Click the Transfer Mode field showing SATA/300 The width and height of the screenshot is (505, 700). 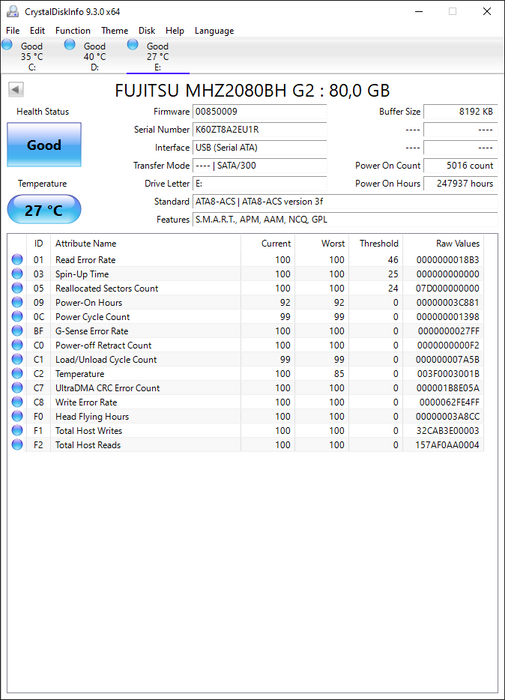click(259, 165)
